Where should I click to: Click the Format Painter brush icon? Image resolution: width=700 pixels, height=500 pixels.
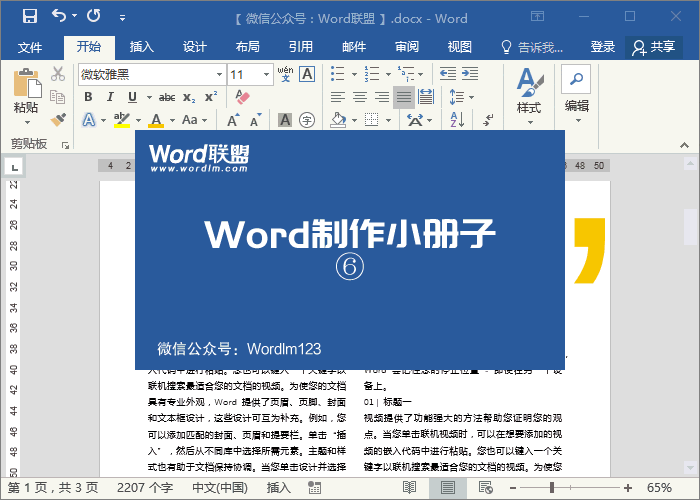click(58, 120)
